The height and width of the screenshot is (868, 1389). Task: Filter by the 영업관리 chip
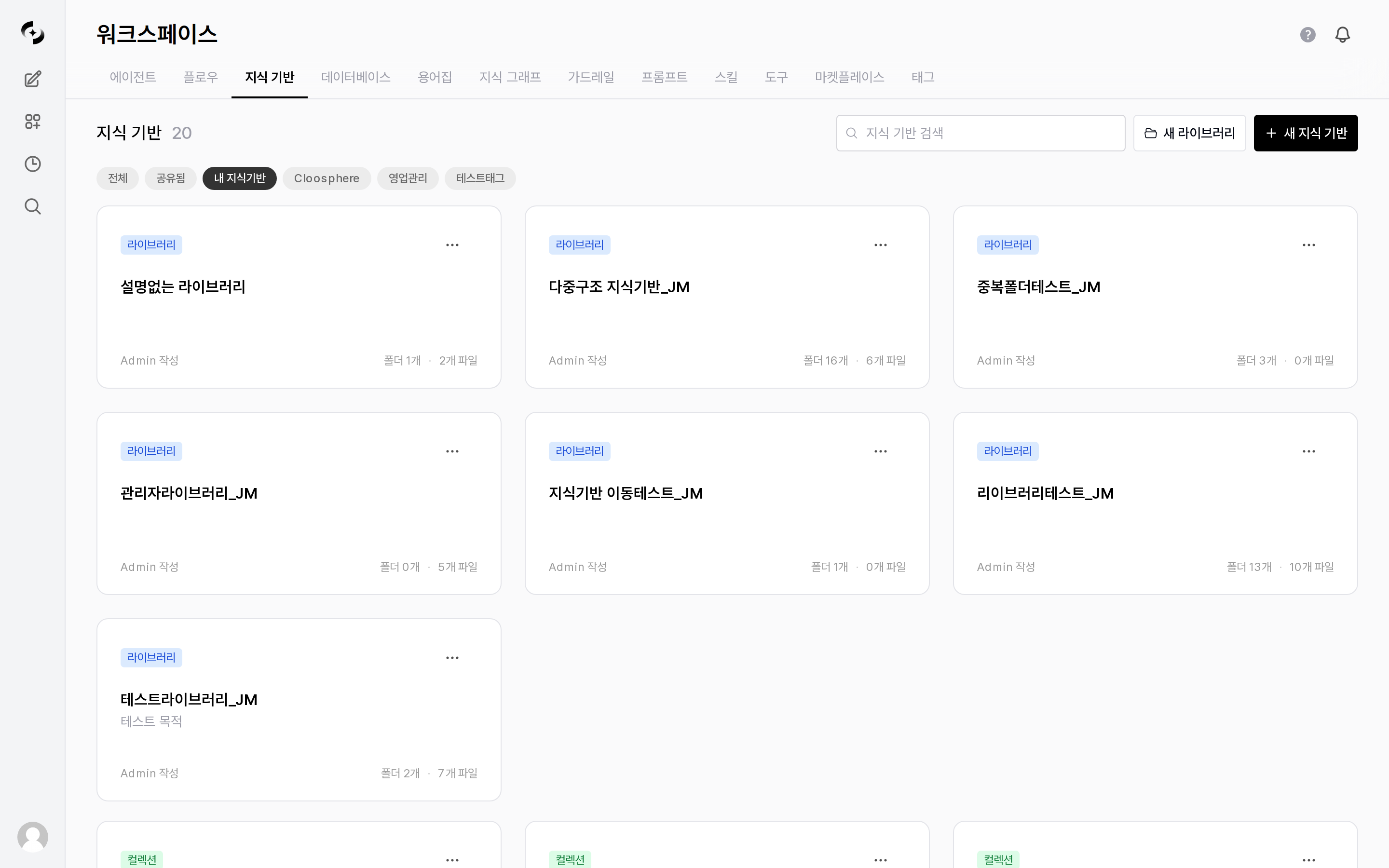point(408,178)
